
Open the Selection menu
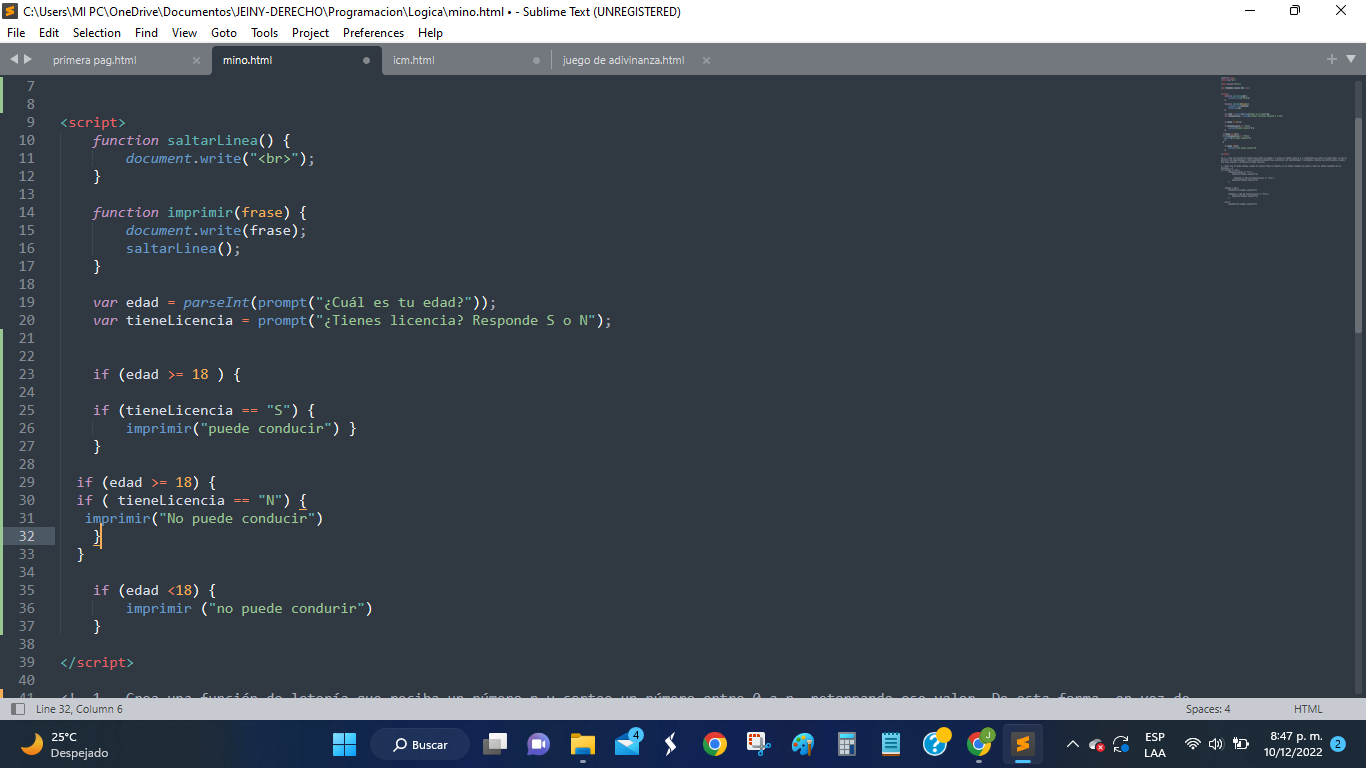point(97,33)
